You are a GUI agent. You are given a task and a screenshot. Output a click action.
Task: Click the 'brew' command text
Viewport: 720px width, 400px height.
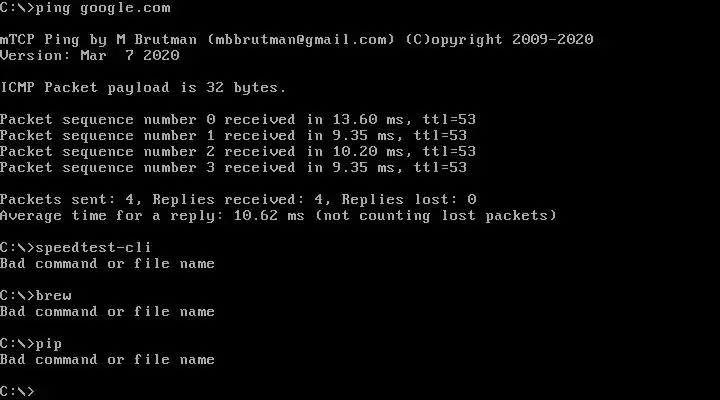coord(54,296)
